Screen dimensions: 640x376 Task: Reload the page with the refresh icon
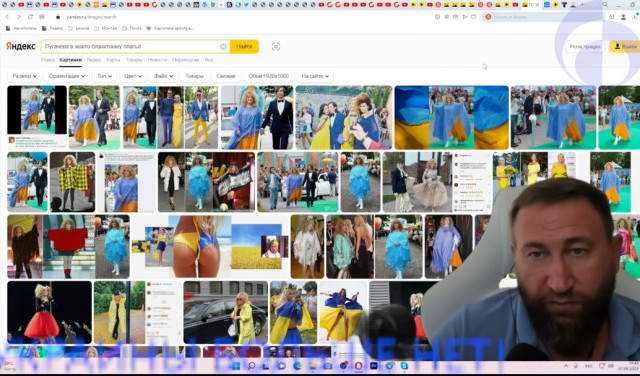30,17
